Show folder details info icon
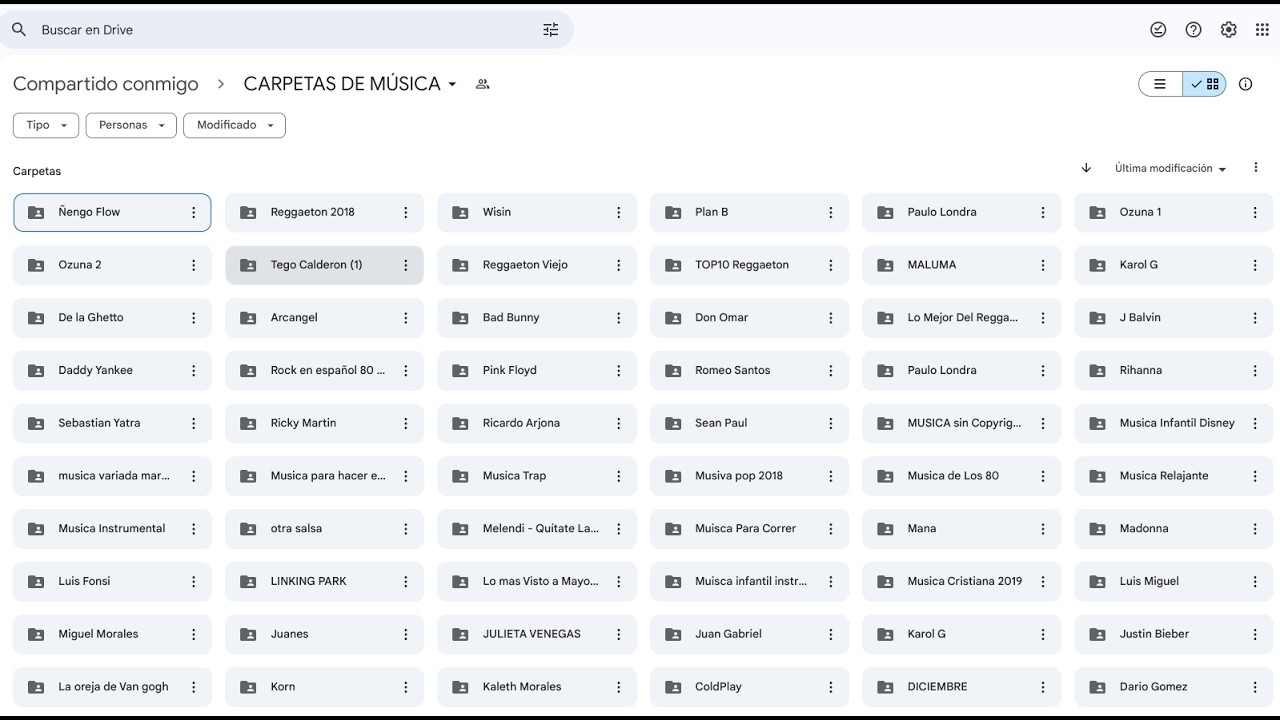1280x720 pixels. click(x=1245, y=84)
